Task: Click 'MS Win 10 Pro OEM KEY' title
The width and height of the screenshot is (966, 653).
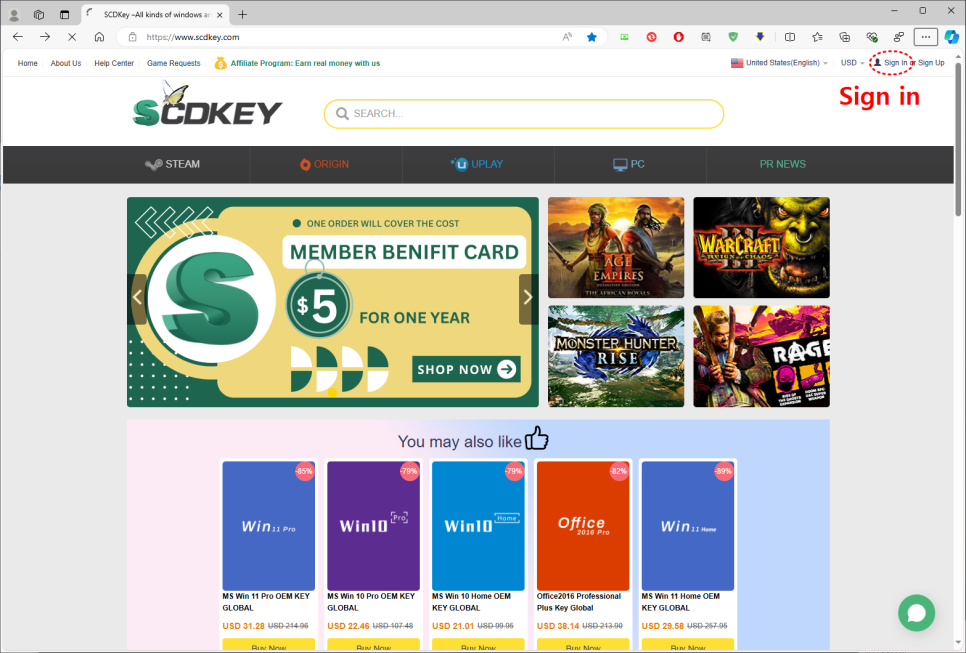Action: pyautogui.click(x=371, y=596)
